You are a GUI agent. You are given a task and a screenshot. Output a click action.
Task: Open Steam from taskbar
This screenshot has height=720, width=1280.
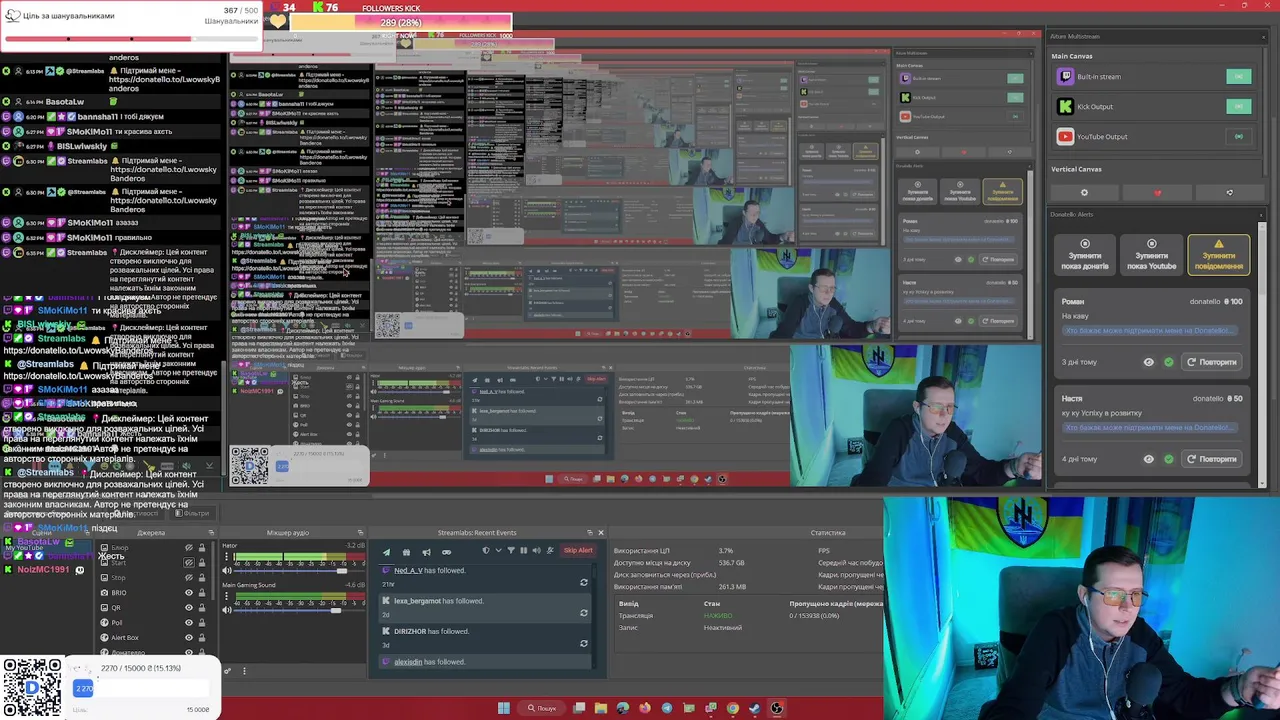point(755,708)
